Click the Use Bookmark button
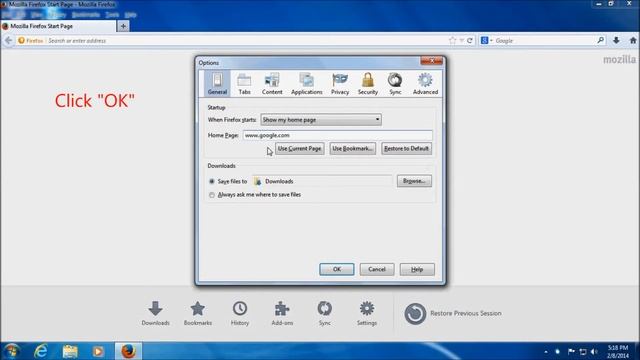Image resolution: width=640 pixels, height=360 pixels. click(353, 149)
